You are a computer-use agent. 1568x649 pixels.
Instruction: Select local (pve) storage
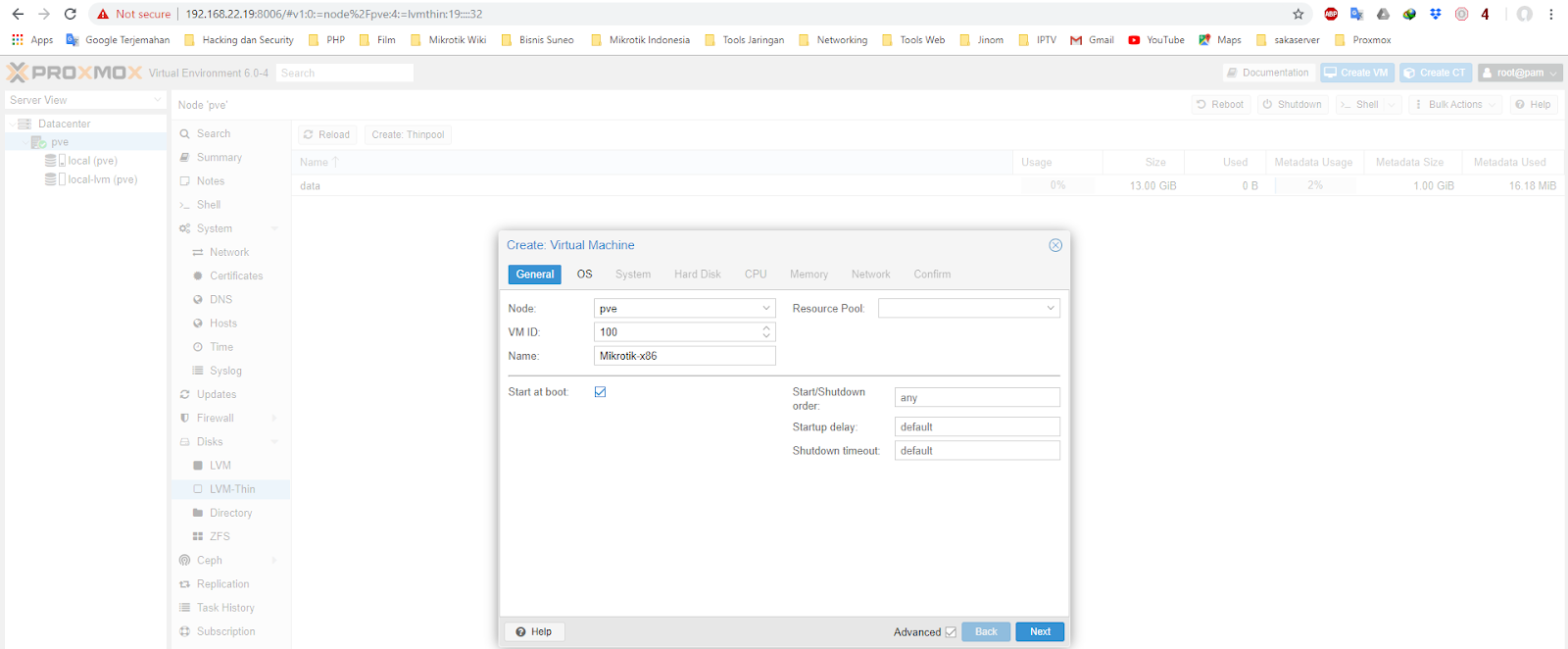point(92,161)
